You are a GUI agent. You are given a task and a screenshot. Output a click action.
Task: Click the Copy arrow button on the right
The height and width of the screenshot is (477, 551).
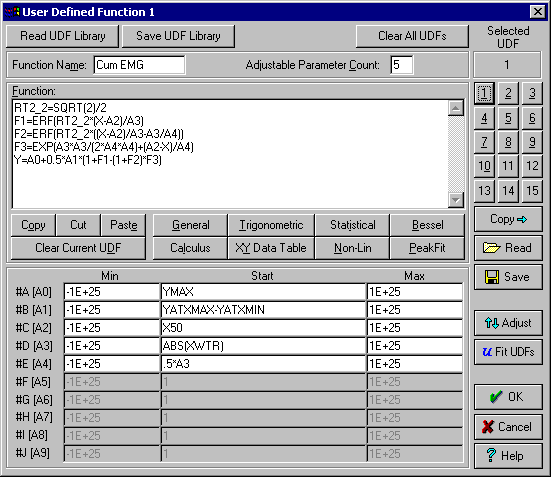(x=508, y=219)
